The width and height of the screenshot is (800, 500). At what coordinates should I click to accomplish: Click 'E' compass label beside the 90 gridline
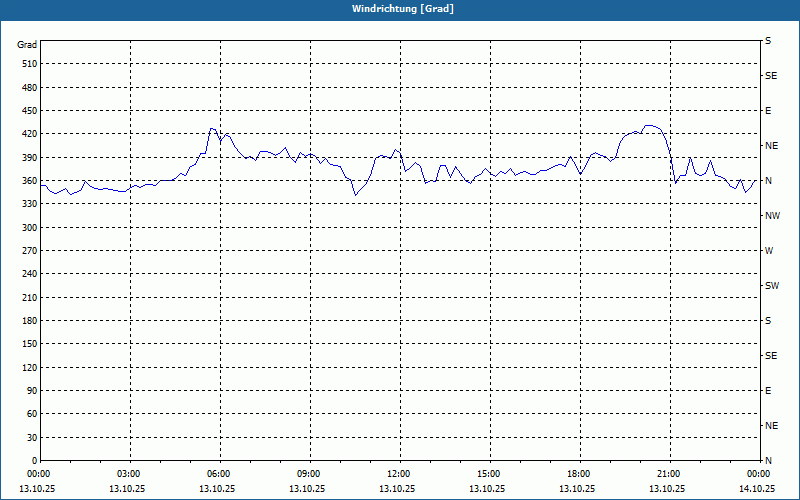(x=768, y=391)
